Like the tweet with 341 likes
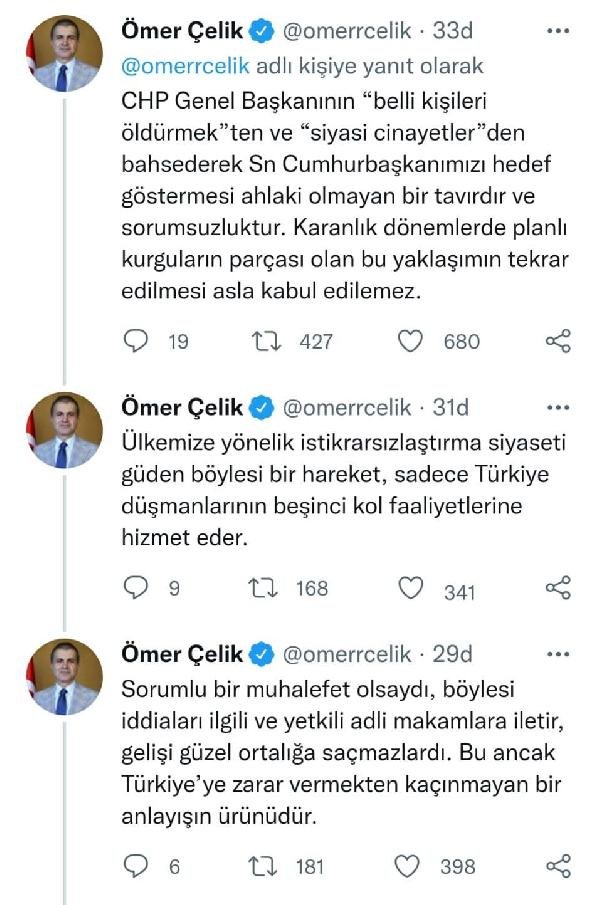 410,589
